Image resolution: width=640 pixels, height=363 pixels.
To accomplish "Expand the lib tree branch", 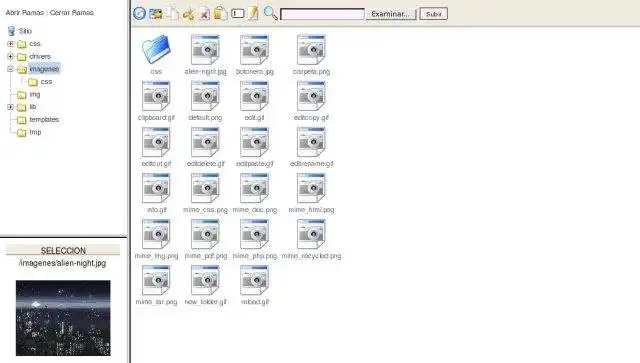I will pos(11,107).
